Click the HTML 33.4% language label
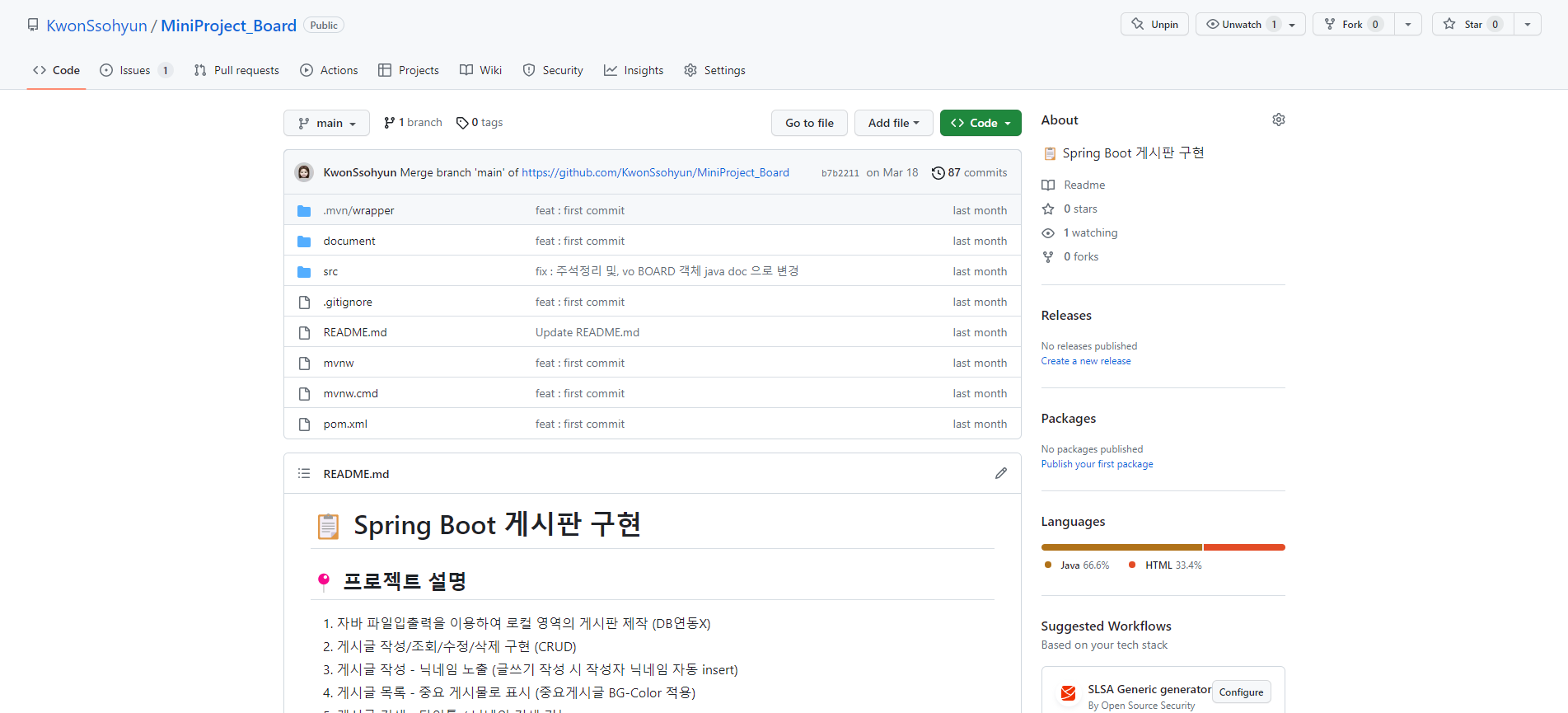 [1165, 565]
